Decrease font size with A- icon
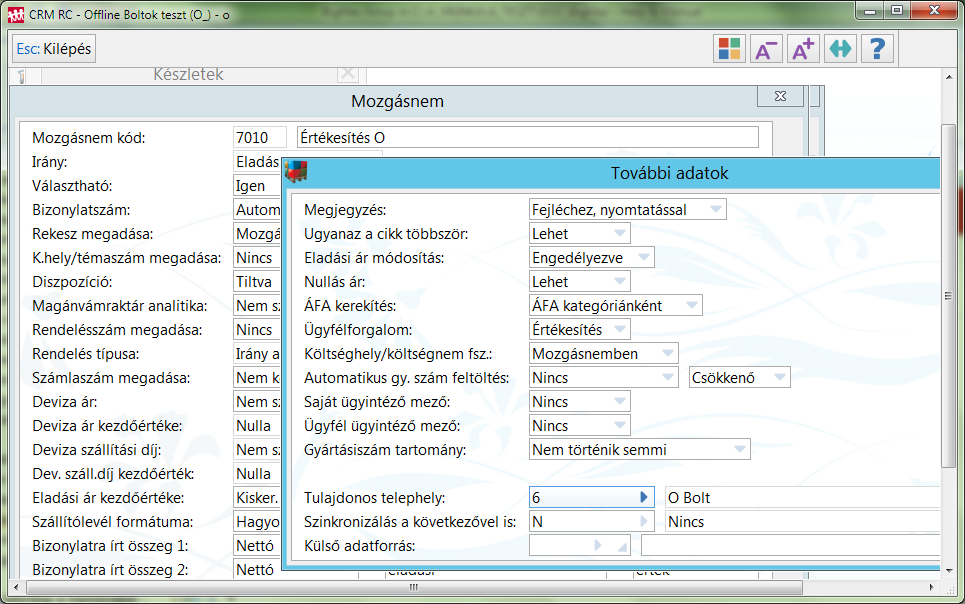This screenshot has height=604, width=965. pos(766,49)
